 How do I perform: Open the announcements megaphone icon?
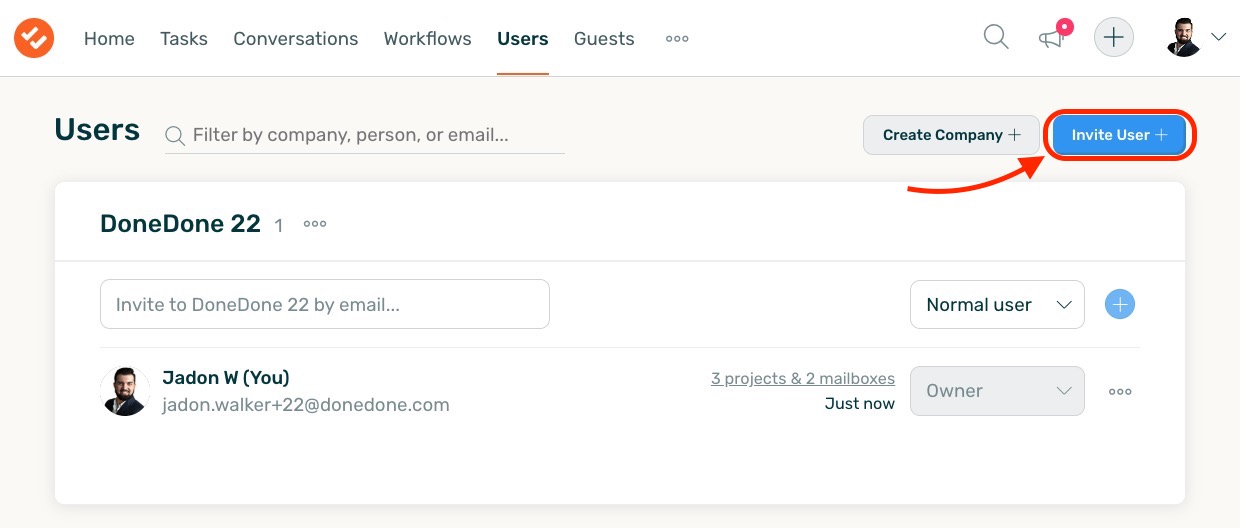1052,37
